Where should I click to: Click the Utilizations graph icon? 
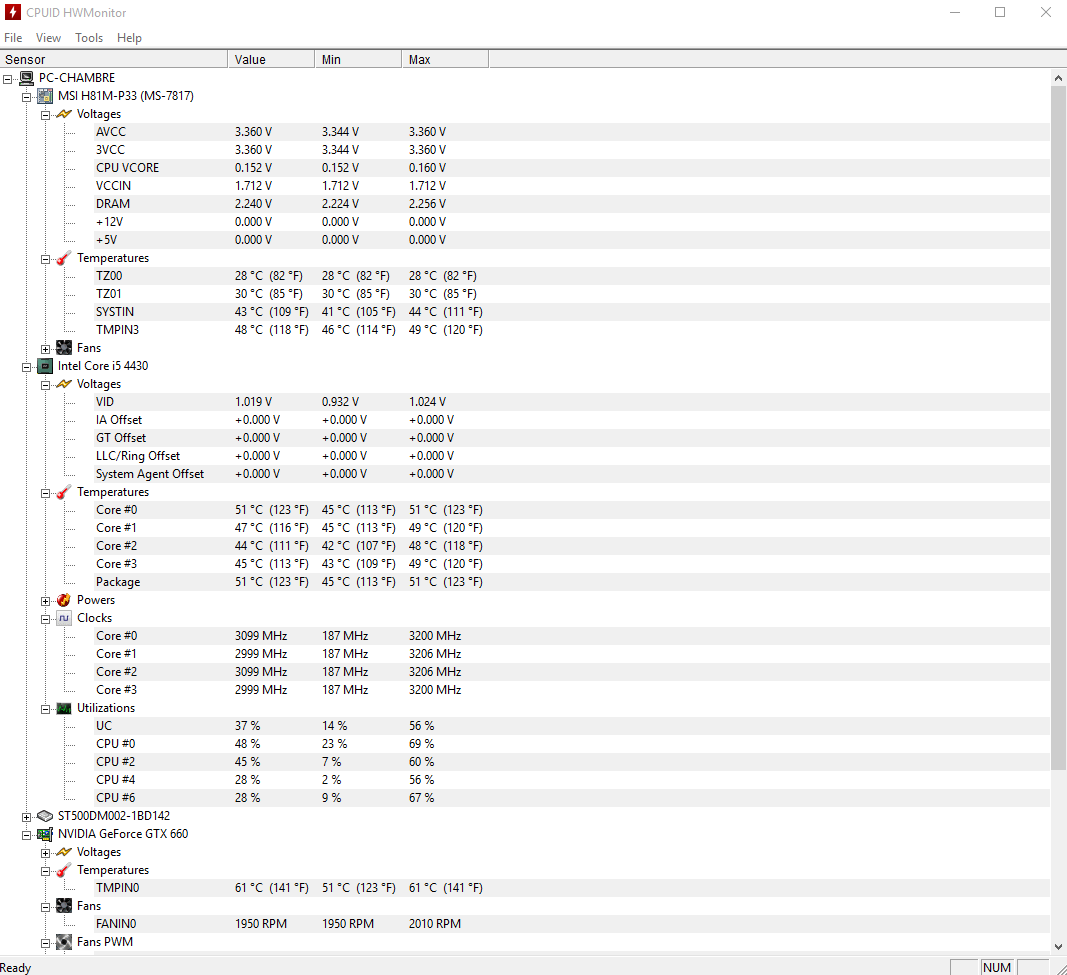[x=64, y=708]
